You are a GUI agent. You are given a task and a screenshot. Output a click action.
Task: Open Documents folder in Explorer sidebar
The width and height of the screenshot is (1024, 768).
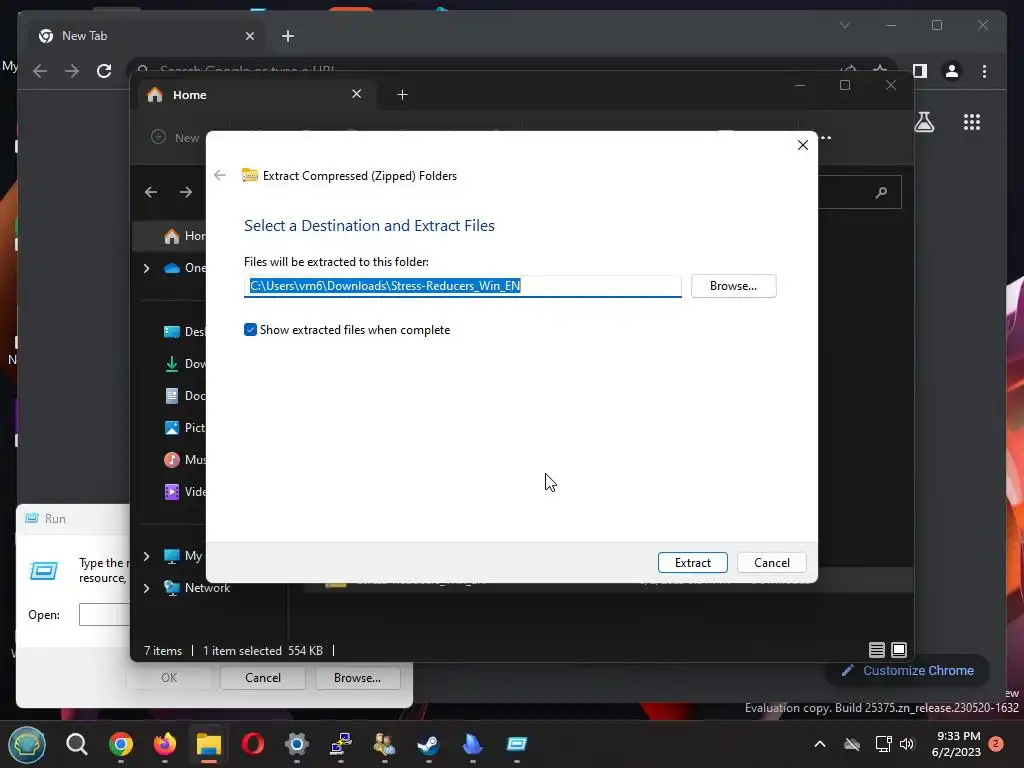coord(184,396)
